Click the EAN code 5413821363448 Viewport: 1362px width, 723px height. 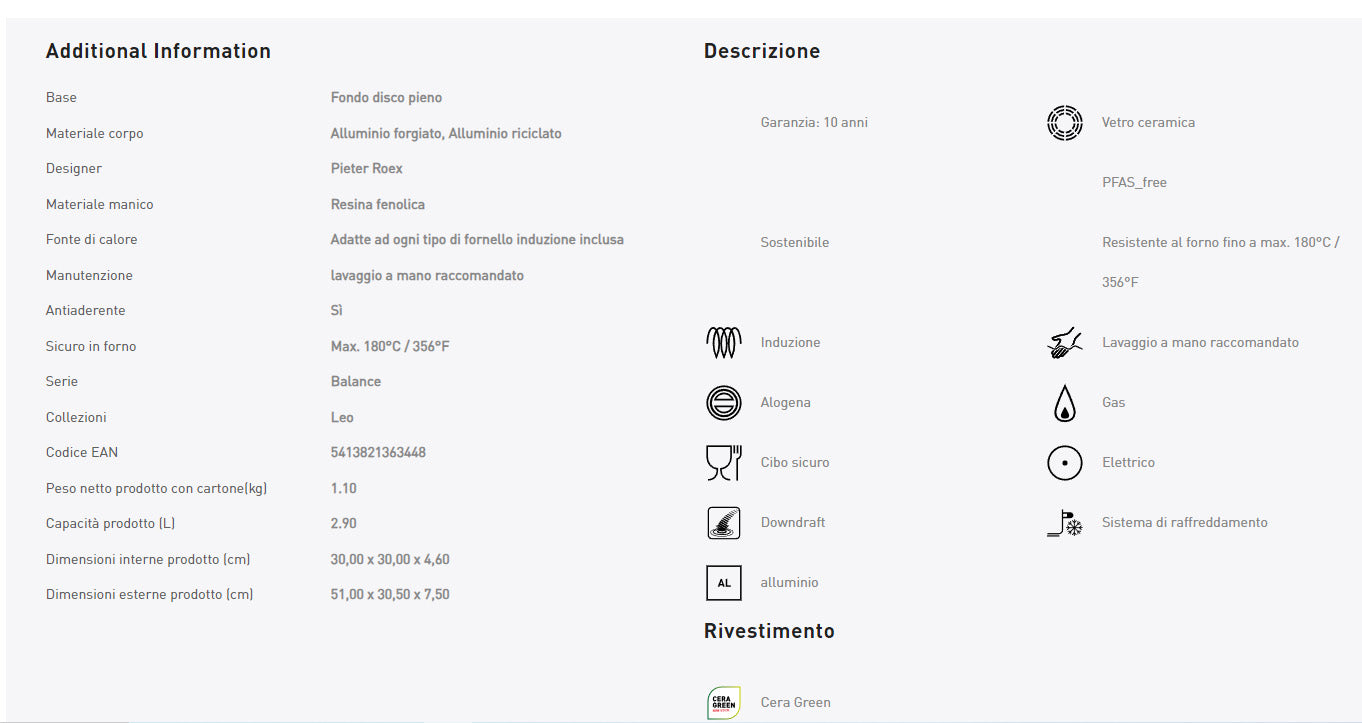pos(378,453)
